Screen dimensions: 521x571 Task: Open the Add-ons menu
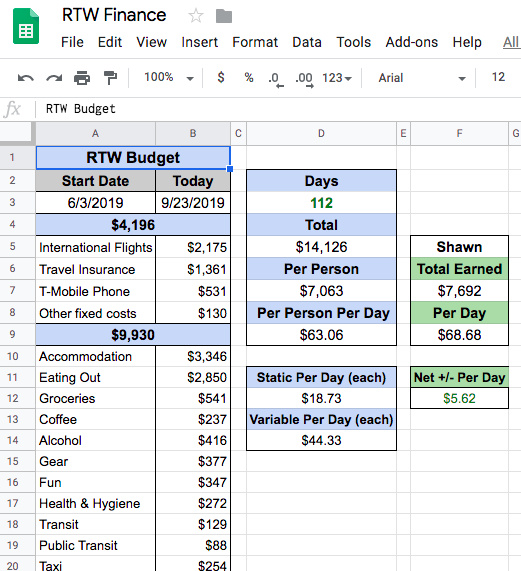pos(411,42)
